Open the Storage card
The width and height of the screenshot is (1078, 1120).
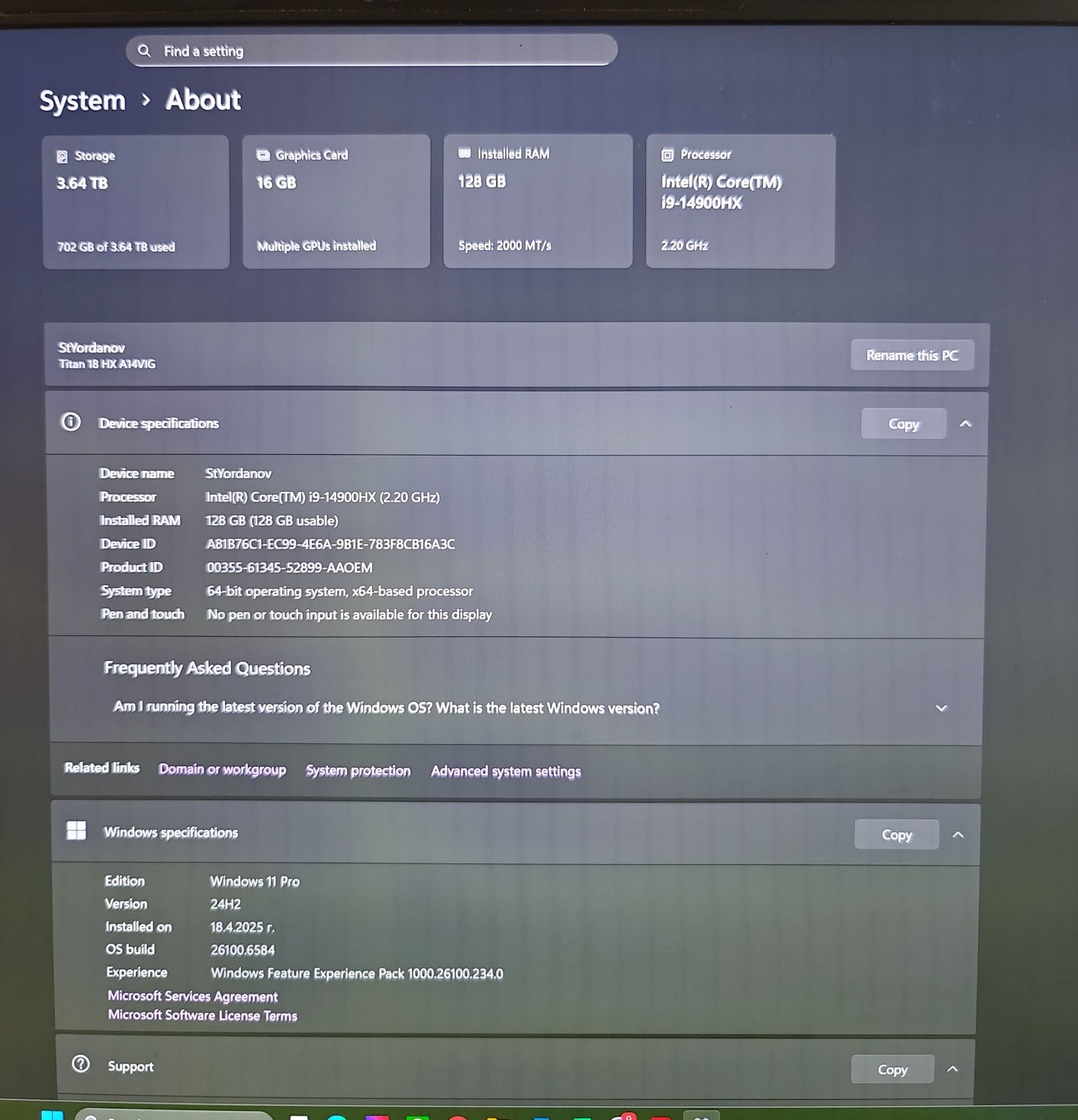[136, 202]
